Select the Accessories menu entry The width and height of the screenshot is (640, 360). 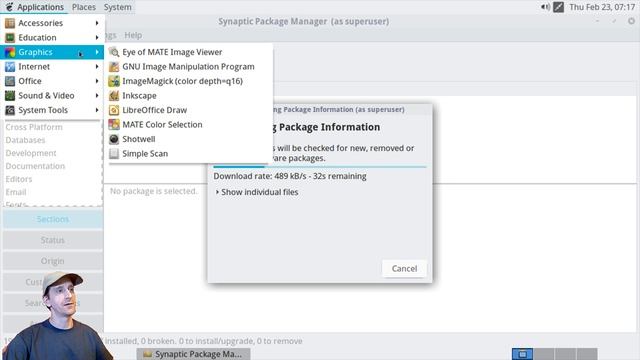pyautogui.click(x=52, y=23)
